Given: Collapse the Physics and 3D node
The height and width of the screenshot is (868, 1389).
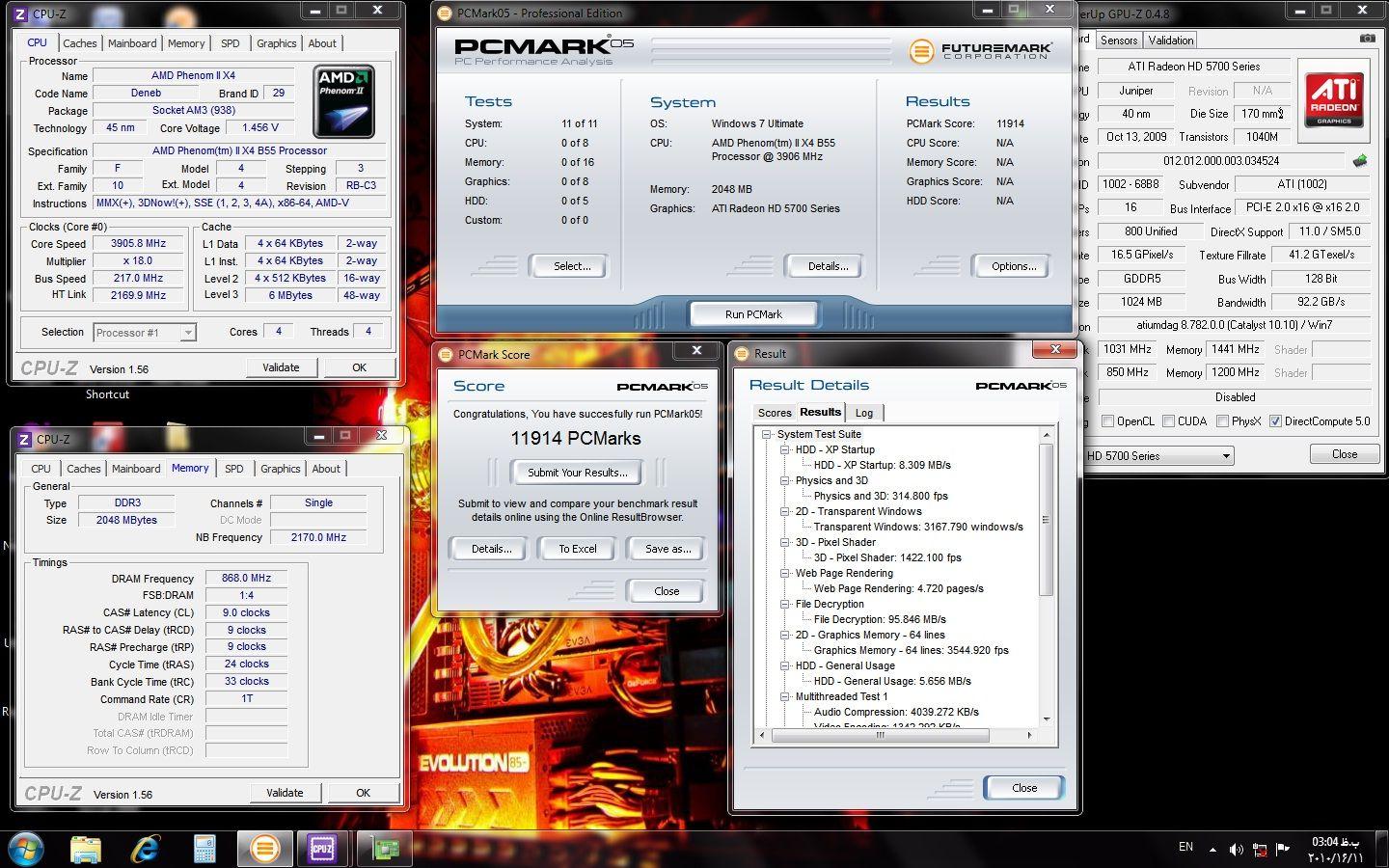Looking at the screenshot, I should tap(785, 480).
